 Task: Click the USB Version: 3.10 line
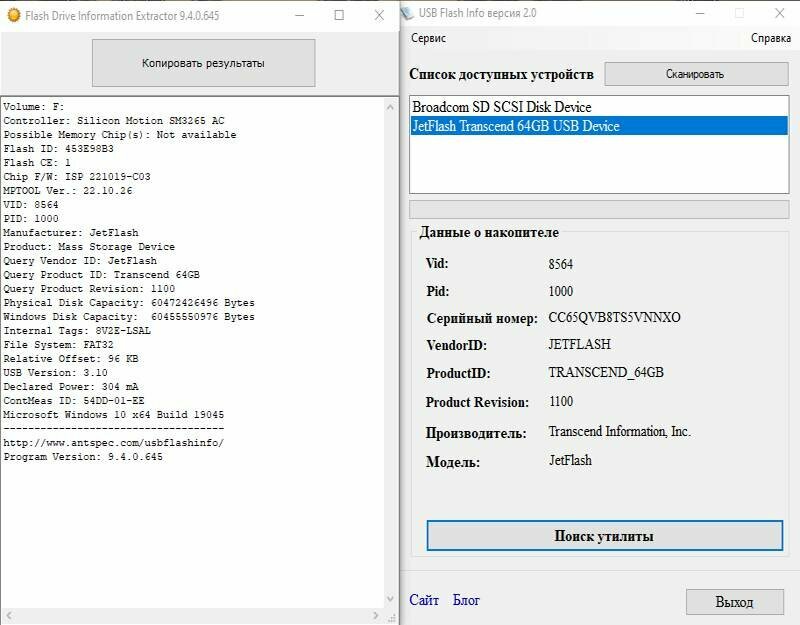(x=56, y=372)
